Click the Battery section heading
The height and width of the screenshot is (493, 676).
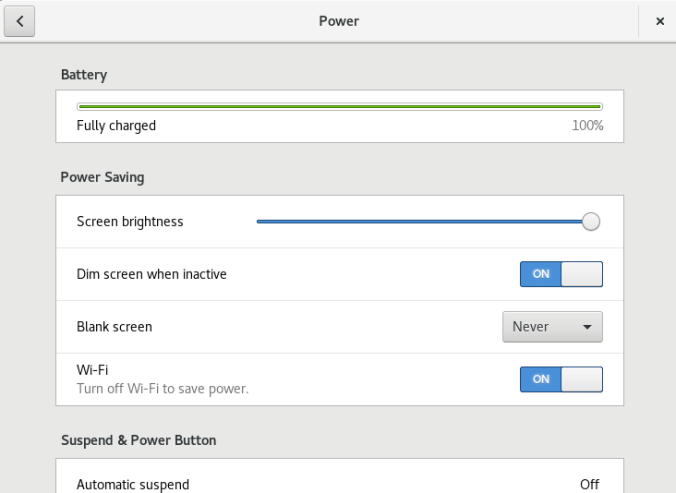click(84, 74)
